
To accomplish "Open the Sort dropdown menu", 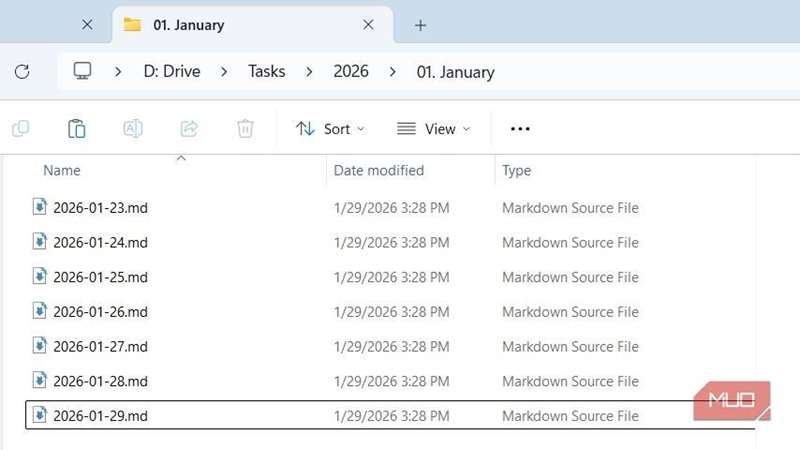I will (x=330, y=129).
